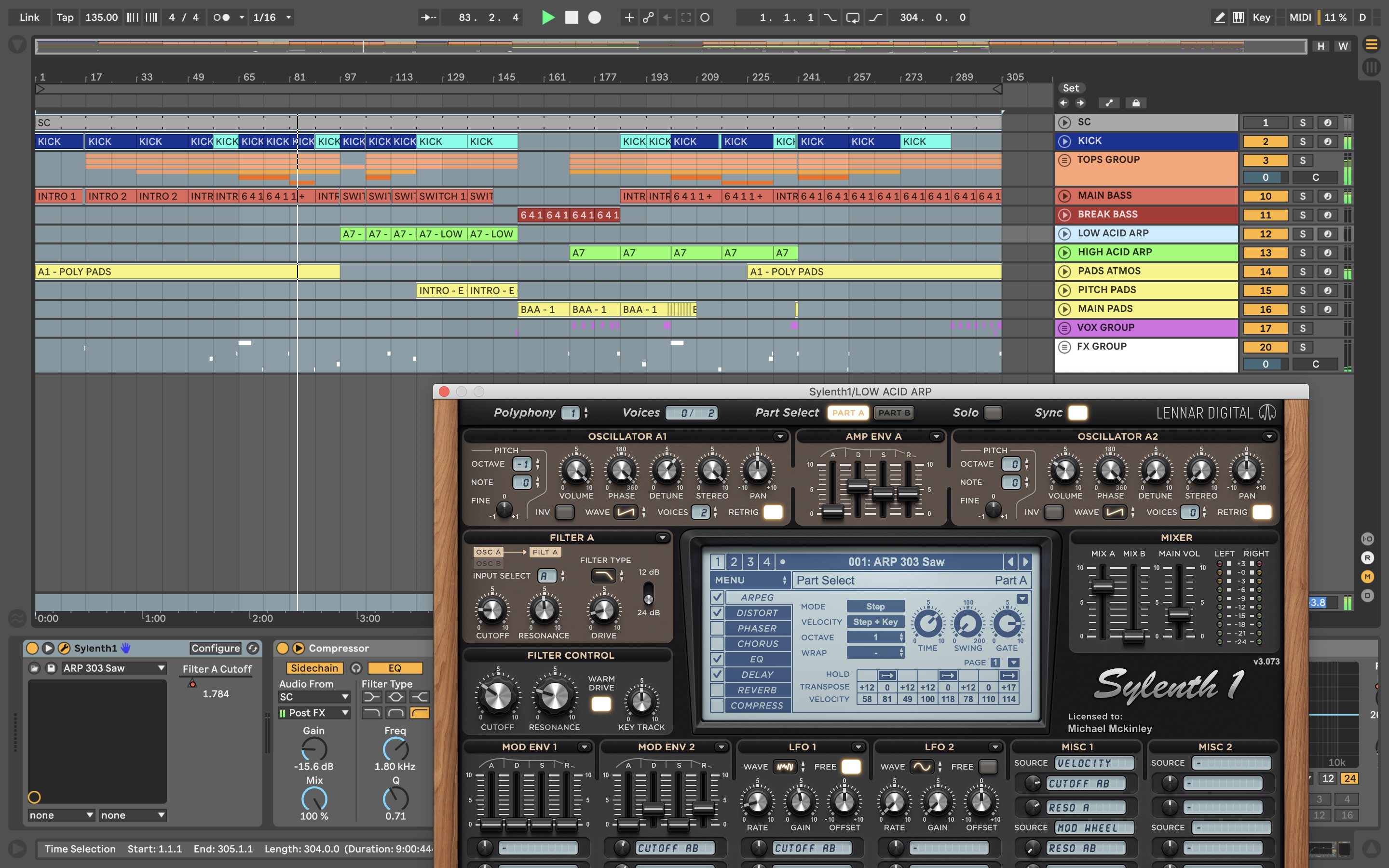Toggle the sidechain headphone listen icon

pos(356,668)
